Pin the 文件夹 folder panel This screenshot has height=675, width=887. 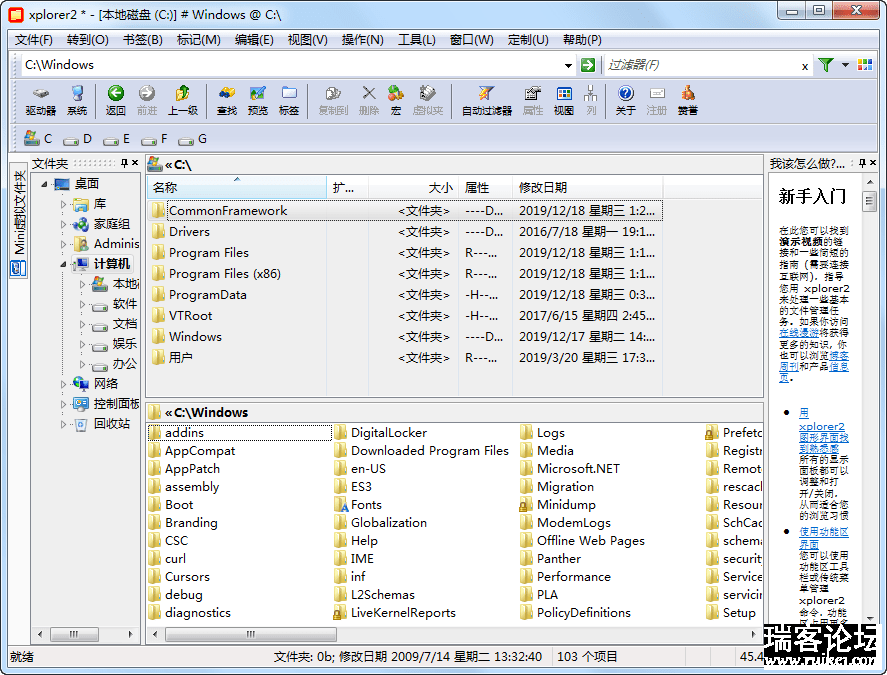tap(124, 163)
